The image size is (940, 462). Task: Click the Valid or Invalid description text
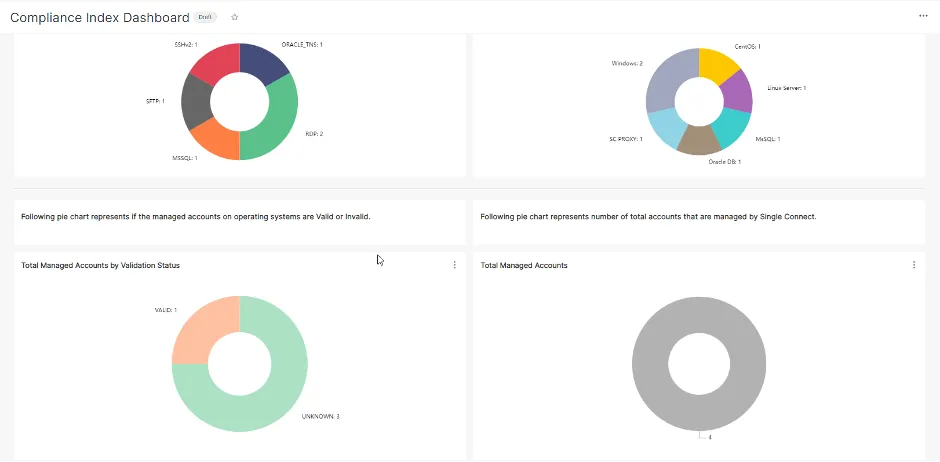click(196, 217)
